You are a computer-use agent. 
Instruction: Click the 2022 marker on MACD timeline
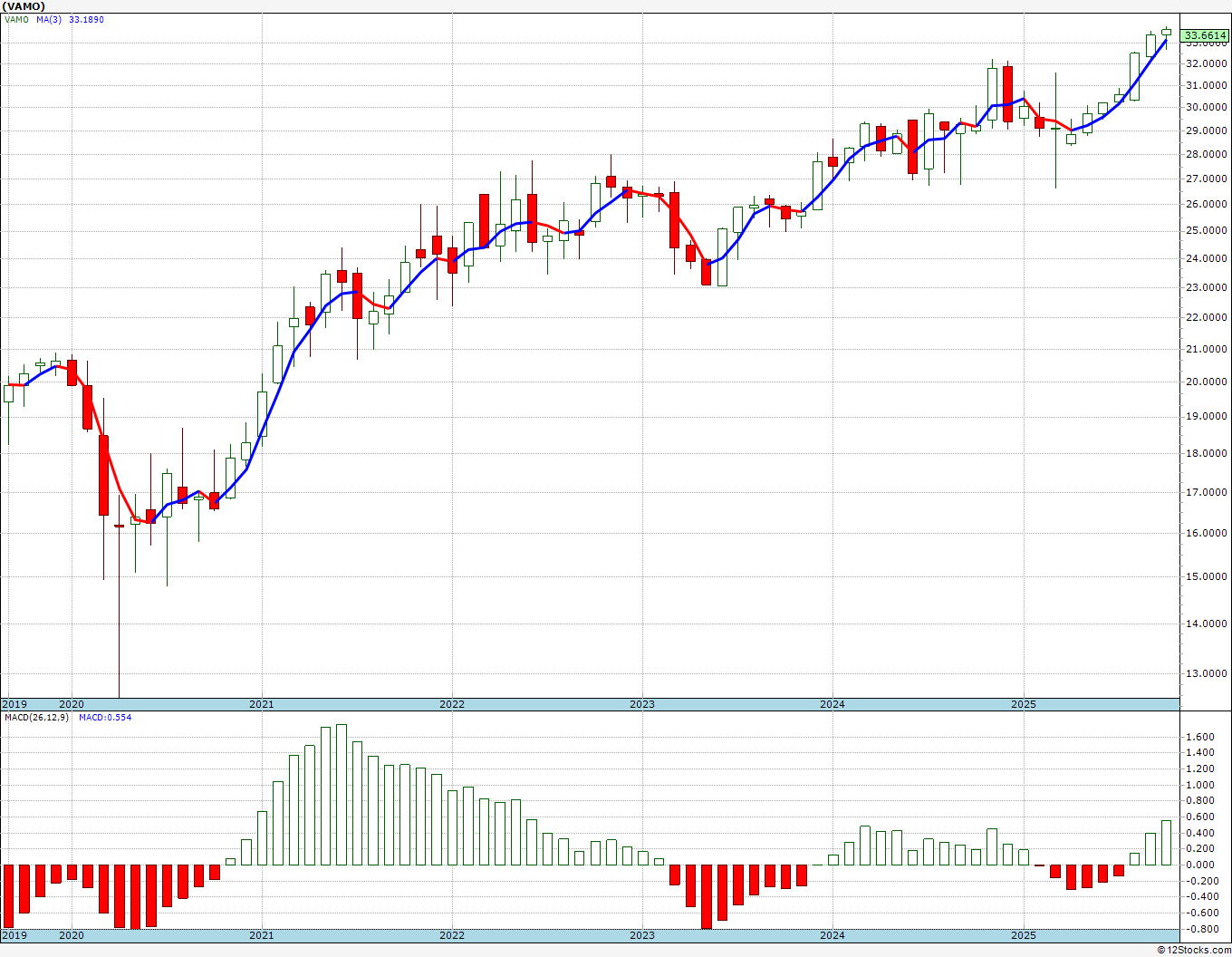(x=451, y=934)
